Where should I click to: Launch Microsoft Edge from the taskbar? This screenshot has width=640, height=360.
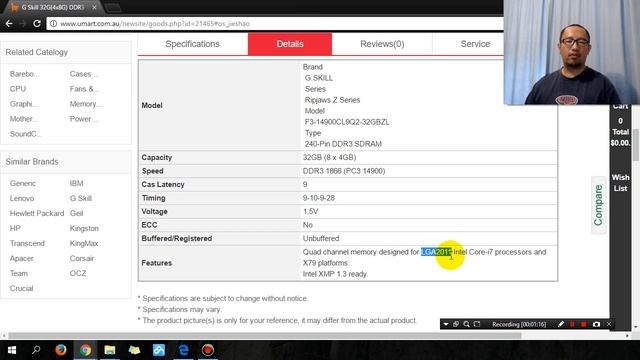(x=183, y=350)
